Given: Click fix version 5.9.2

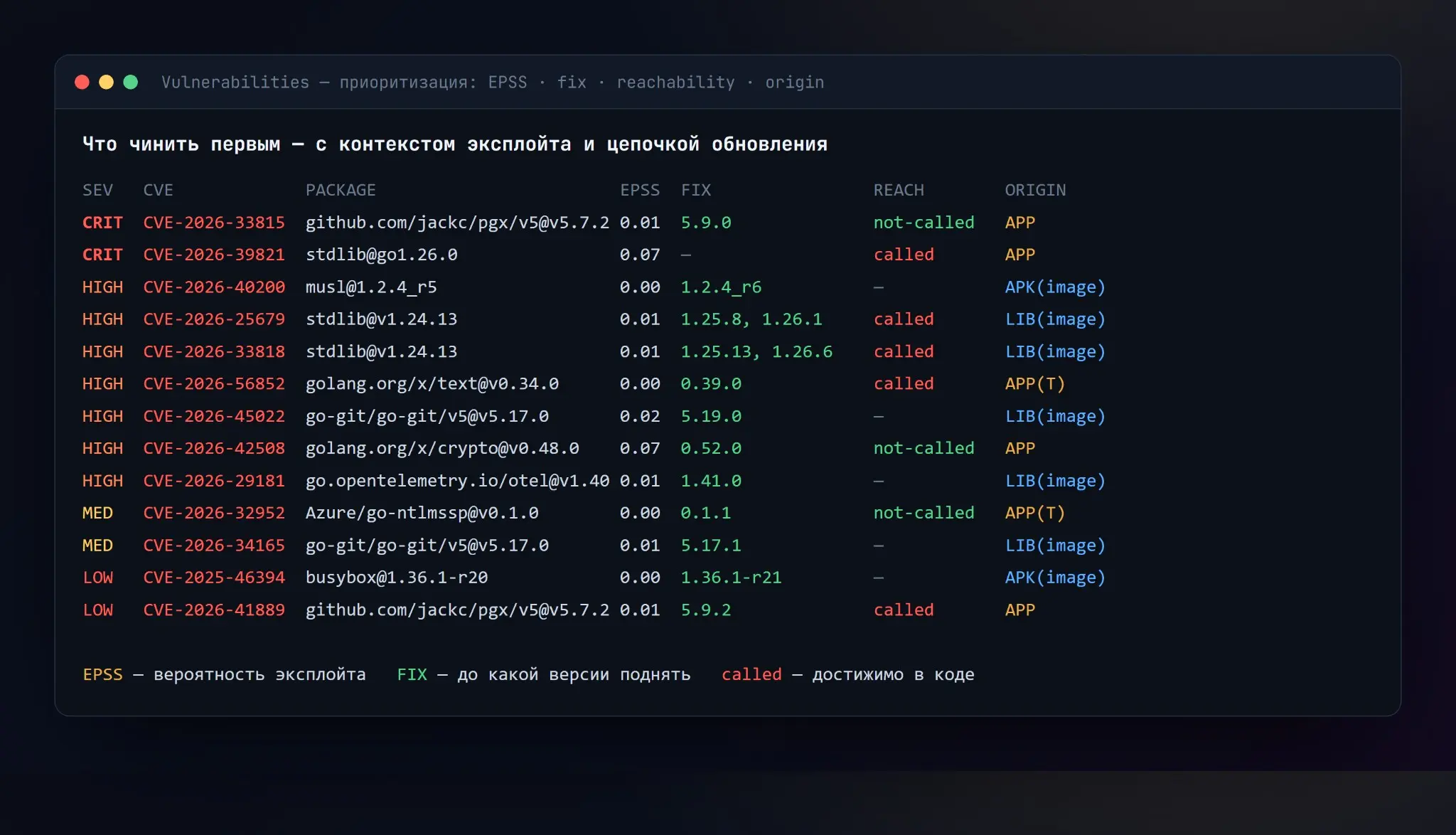Looking at the screenshot, I should pyautogui.click(x=706, y=610).
